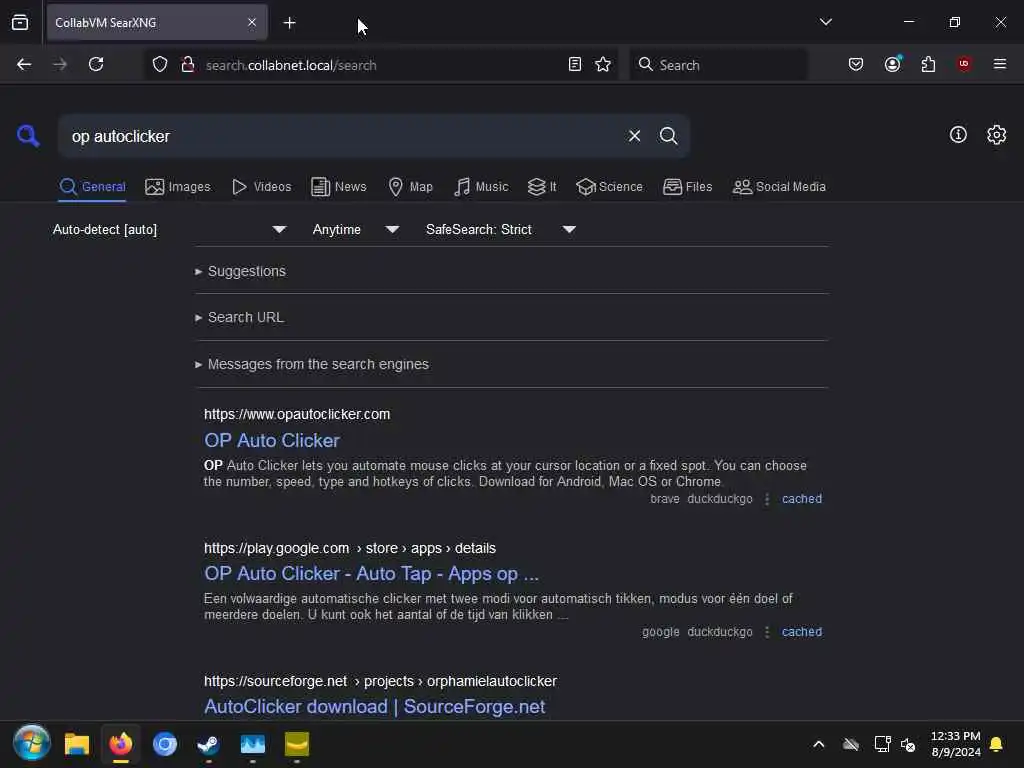
Task: Click the address bar URL
Action: [x=291, y=65]
